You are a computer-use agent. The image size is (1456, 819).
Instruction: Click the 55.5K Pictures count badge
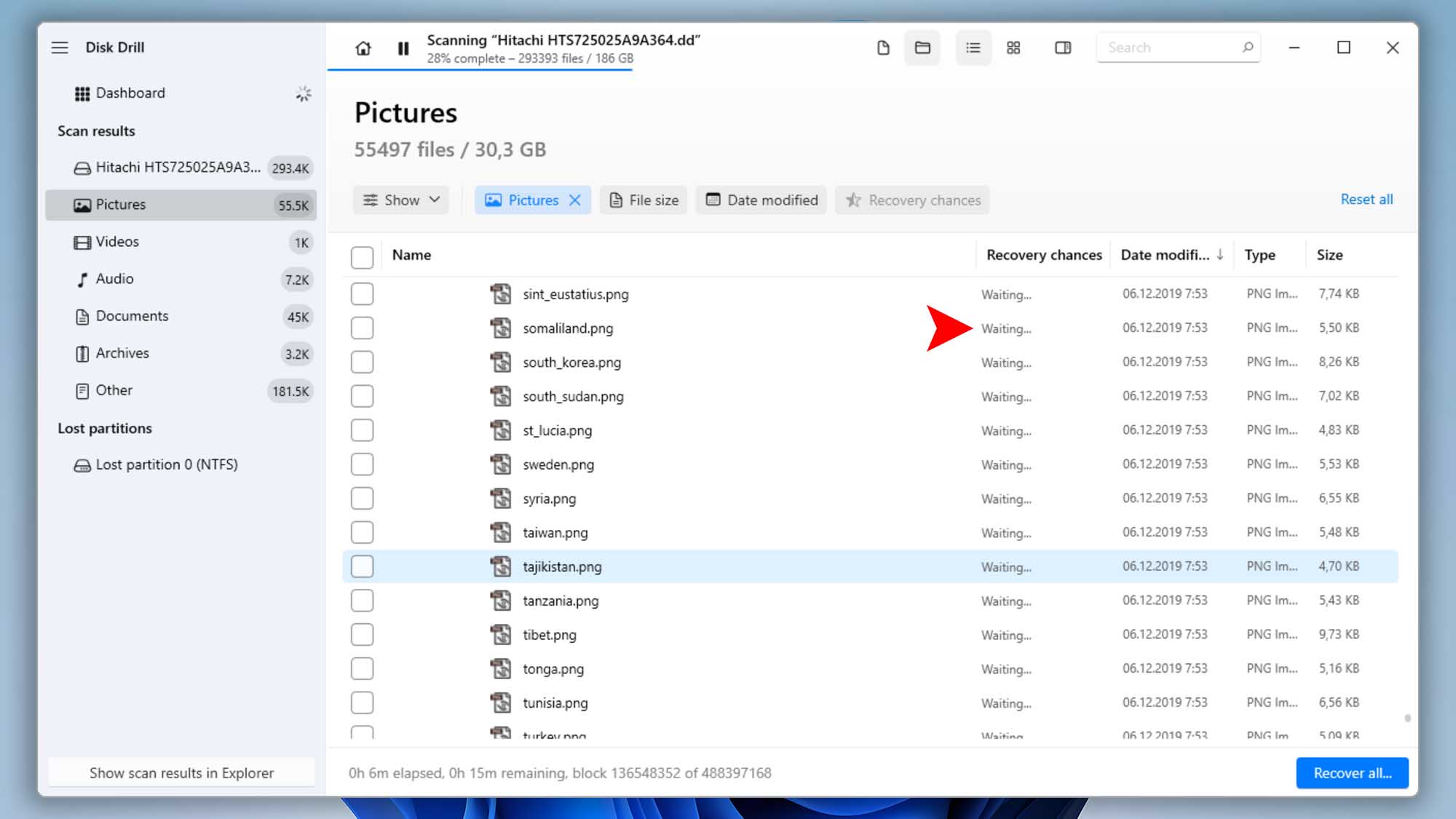pyautogui.click(x=293, y=205)
